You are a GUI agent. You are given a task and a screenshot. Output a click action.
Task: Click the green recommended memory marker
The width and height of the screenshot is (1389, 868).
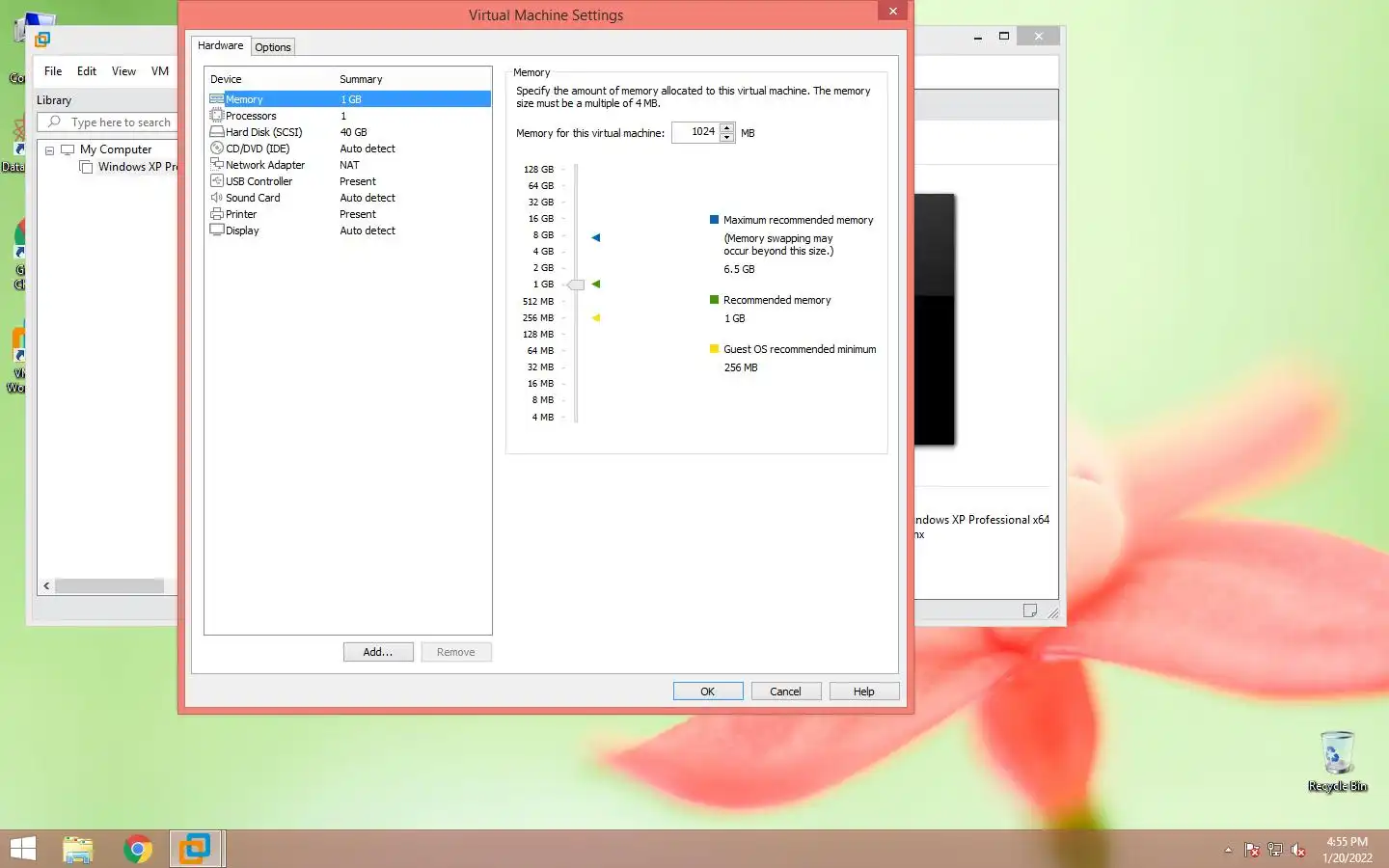[596, 285]
